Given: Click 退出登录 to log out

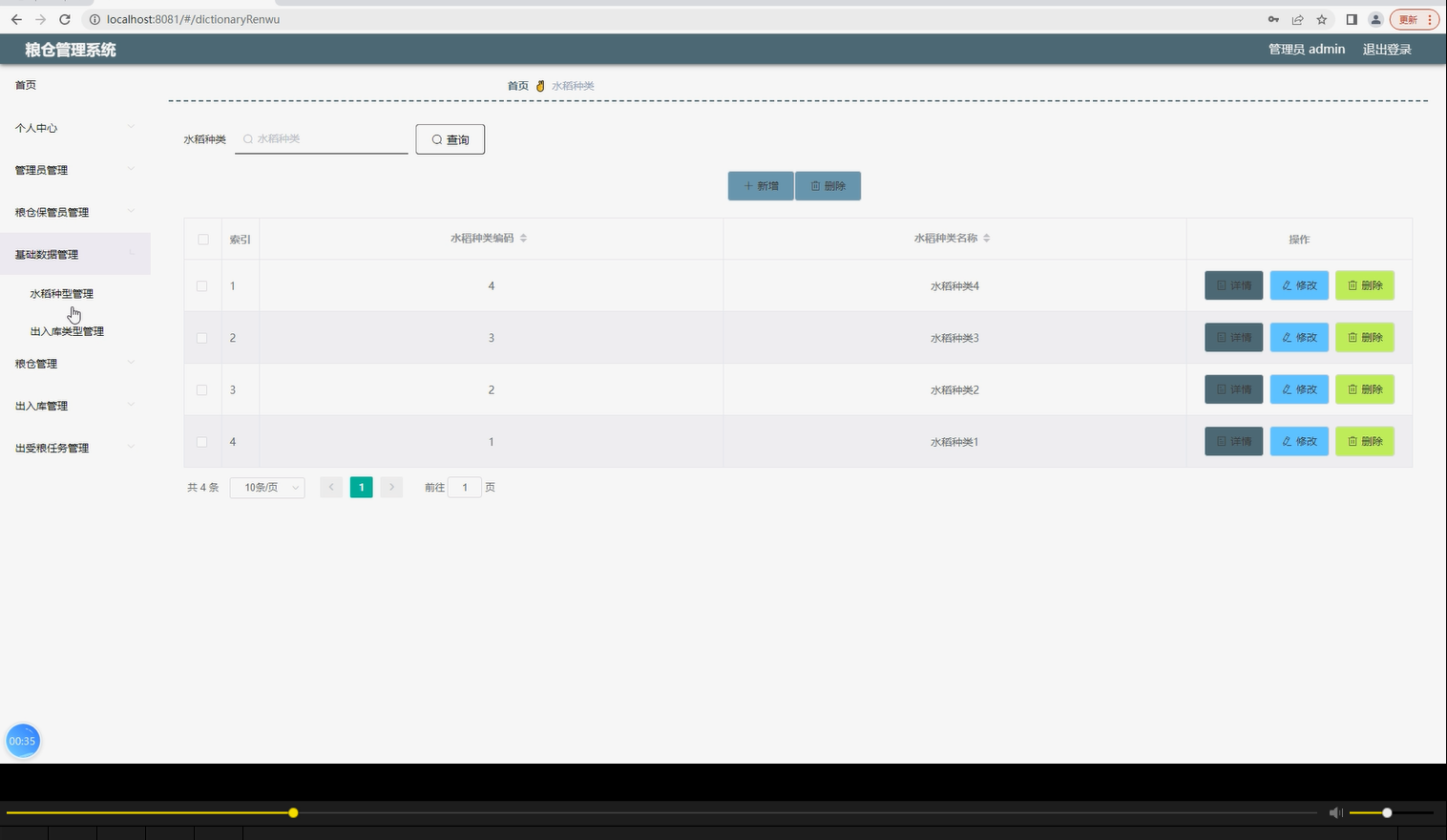Looking at the screenshot, I should pos(1387,50).
